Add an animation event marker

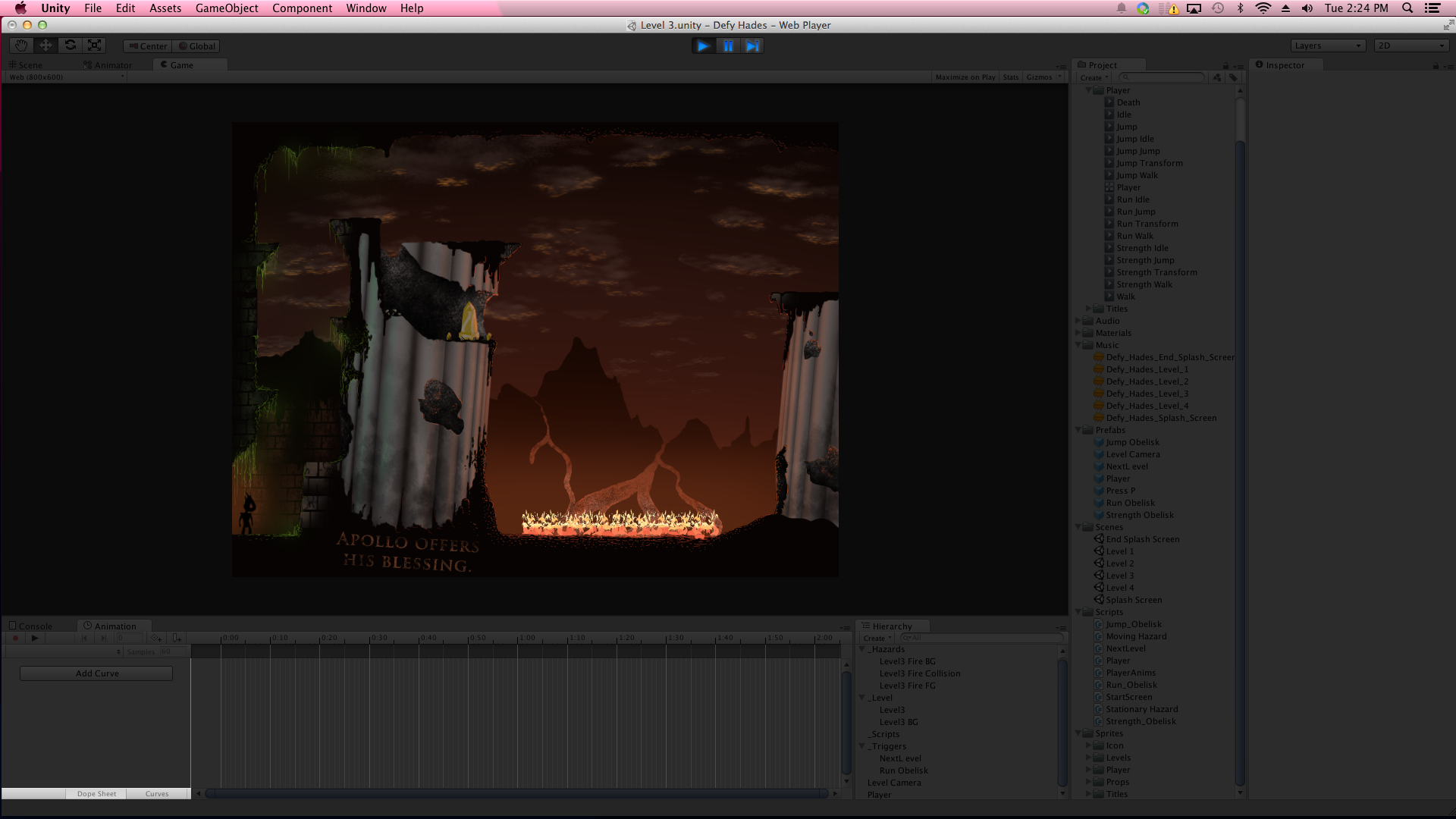(x=177, y=639)
